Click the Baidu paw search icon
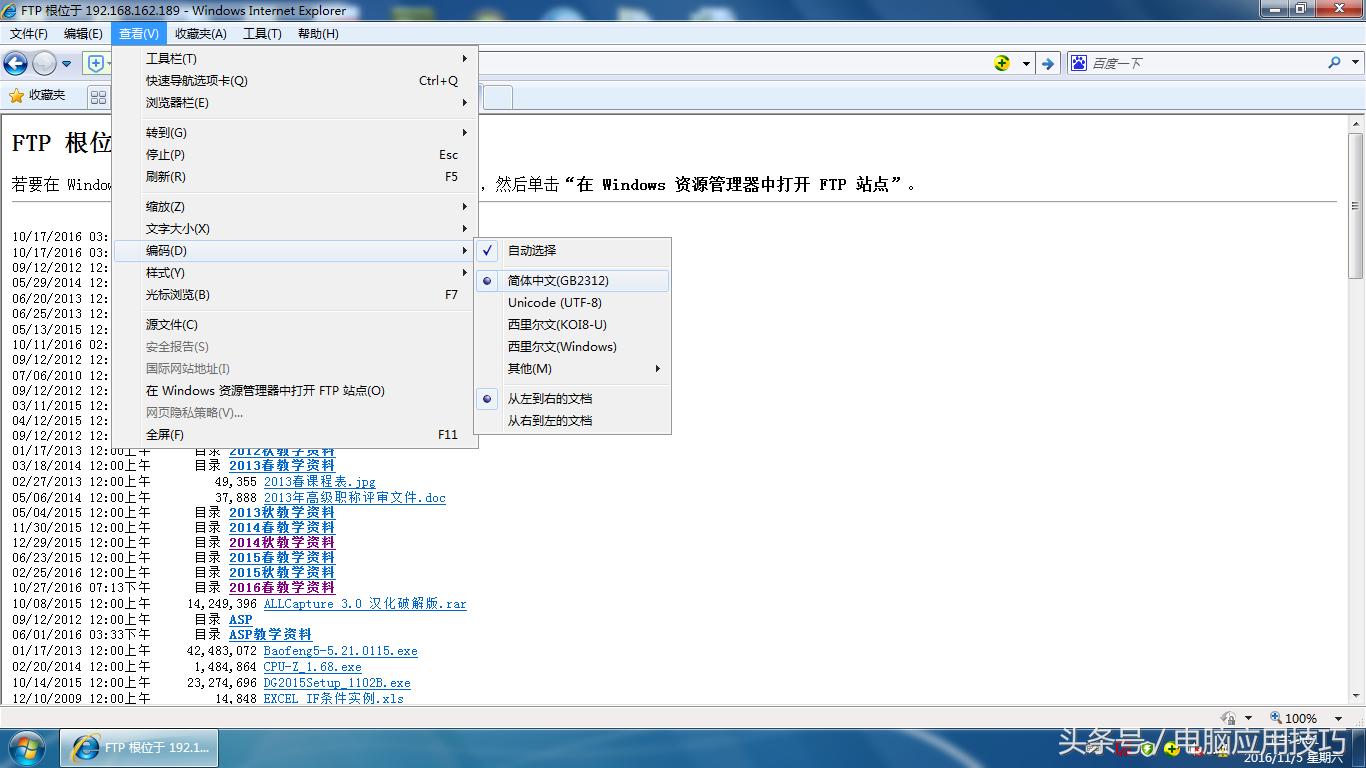Viewport: 1366px width, 768px height. coord(1078,62)
